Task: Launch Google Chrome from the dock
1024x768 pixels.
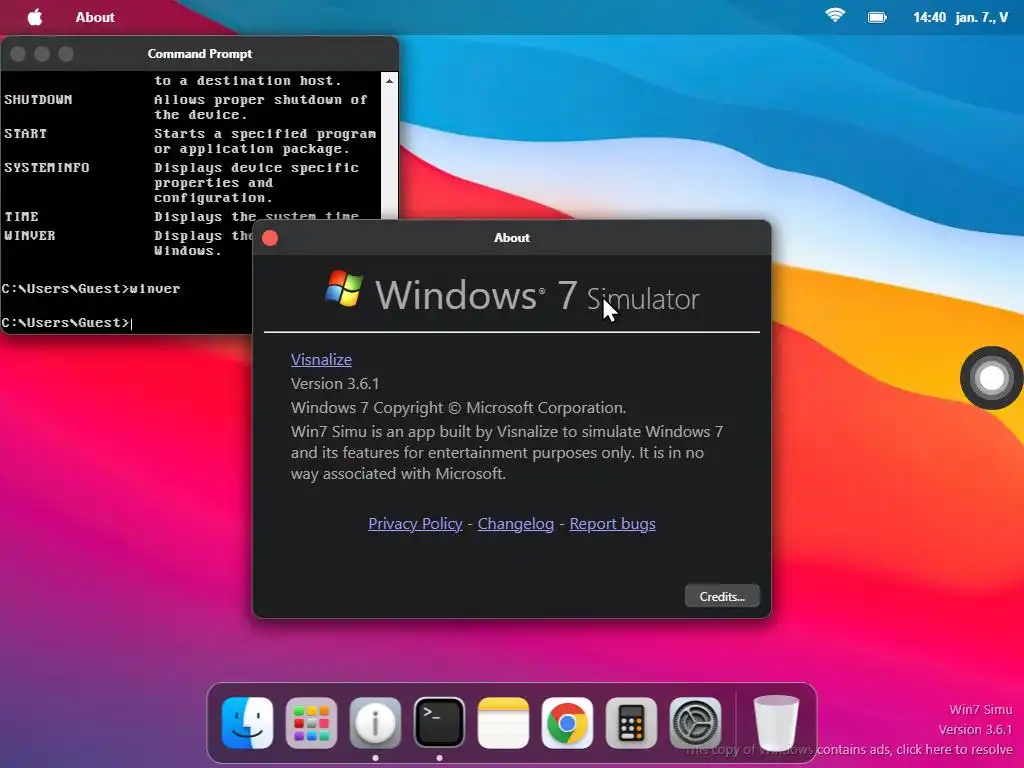Action: tap(568, 723)
